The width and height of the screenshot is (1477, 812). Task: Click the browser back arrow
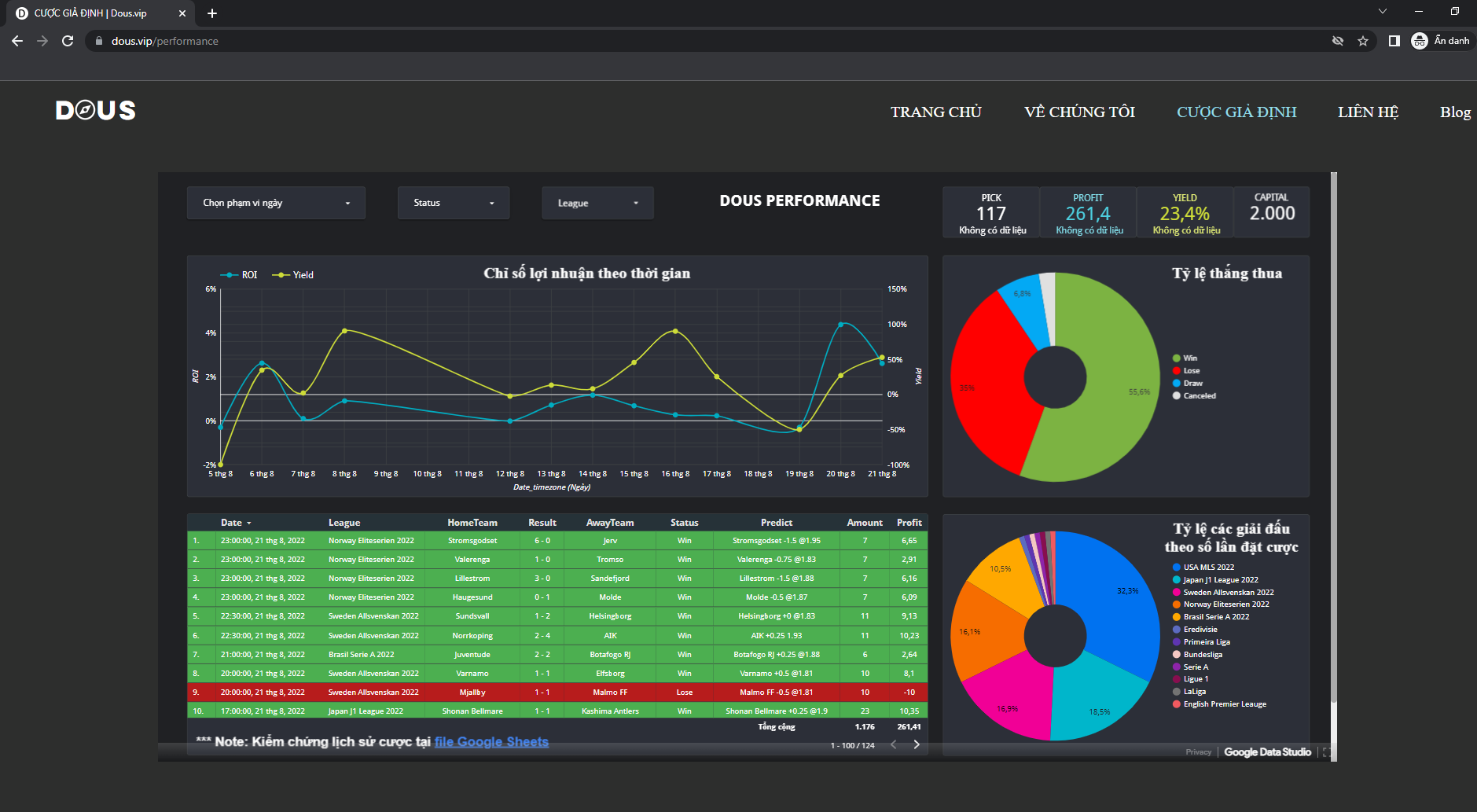17,41
